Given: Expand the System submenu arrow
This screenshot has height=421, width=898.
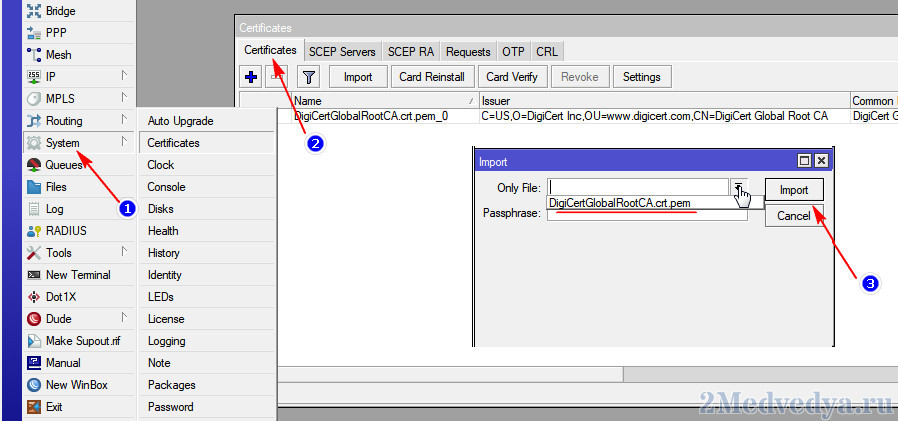Looking at the screenshot, I should click(123, 142).
